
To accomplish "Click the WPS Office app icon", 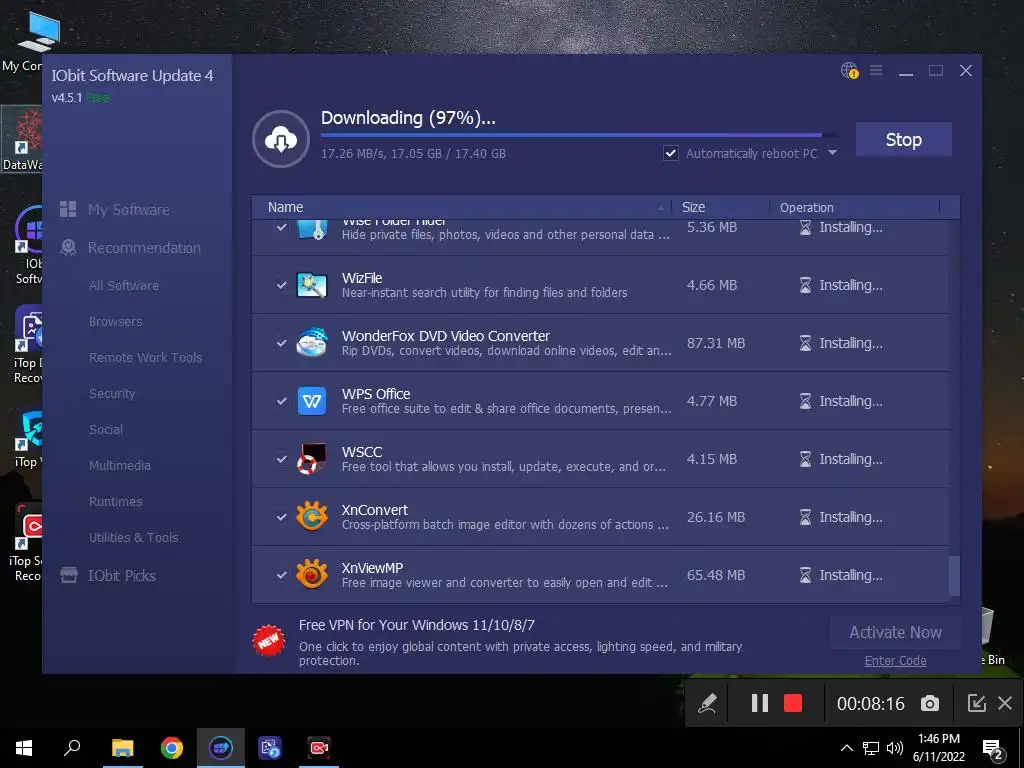I will [x=312, y=401].
